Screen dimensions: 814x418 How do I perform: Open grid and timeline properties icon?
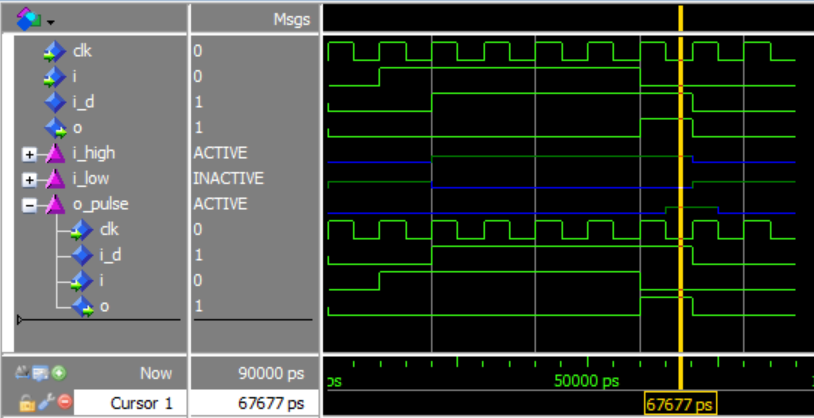pos(40,372)
